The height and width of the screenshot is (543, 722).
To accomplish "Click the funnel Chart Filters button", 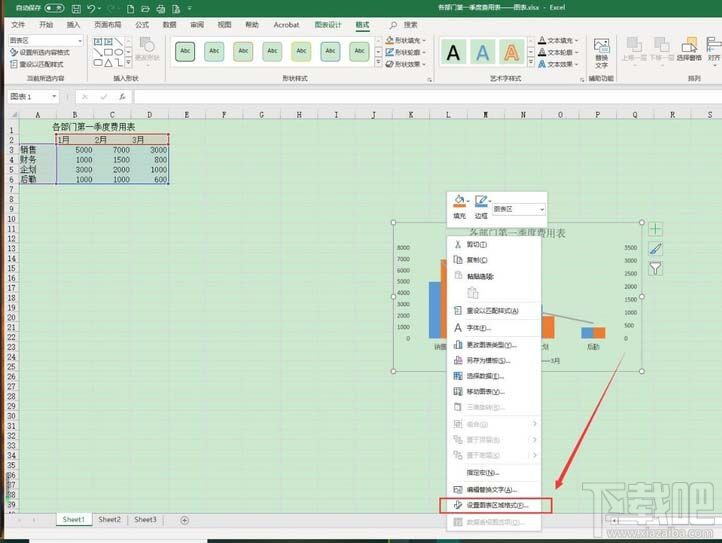I will point(655,269).
